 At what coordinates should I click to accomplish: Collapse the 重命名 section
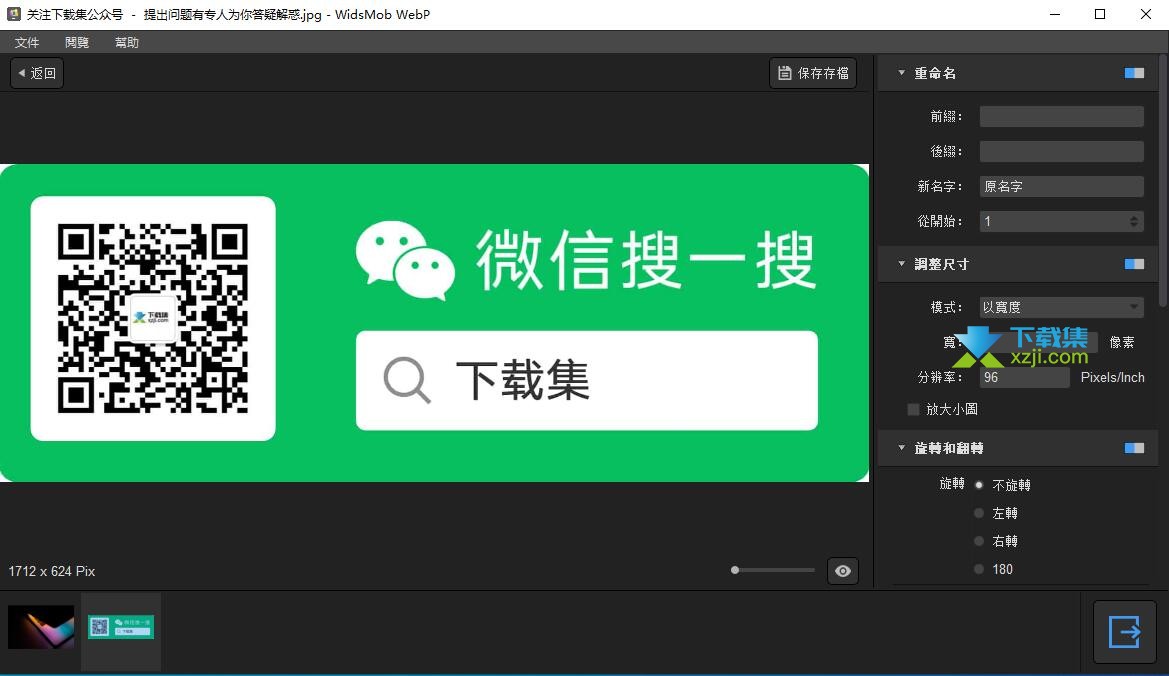click(x=901, y=73)
